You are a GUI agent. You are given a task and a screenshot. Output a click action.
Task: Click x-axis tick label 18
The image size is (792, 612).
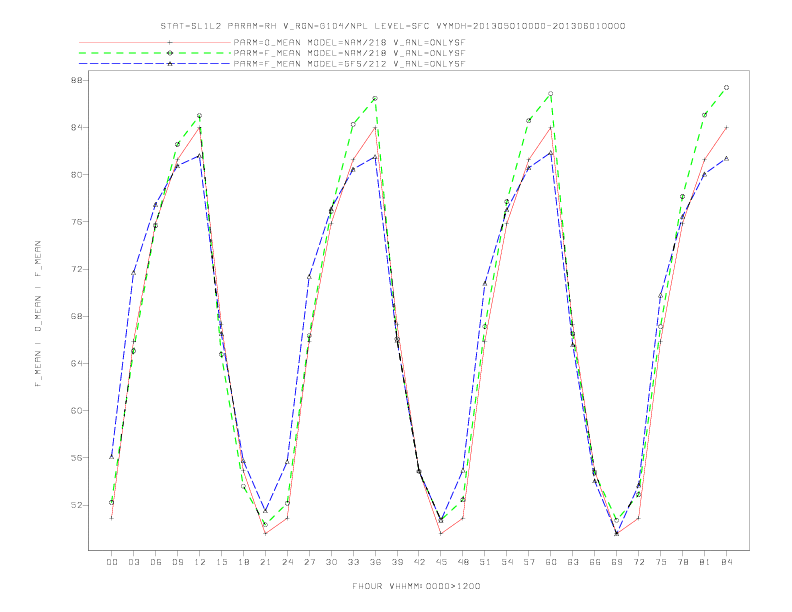click(243, 562)
